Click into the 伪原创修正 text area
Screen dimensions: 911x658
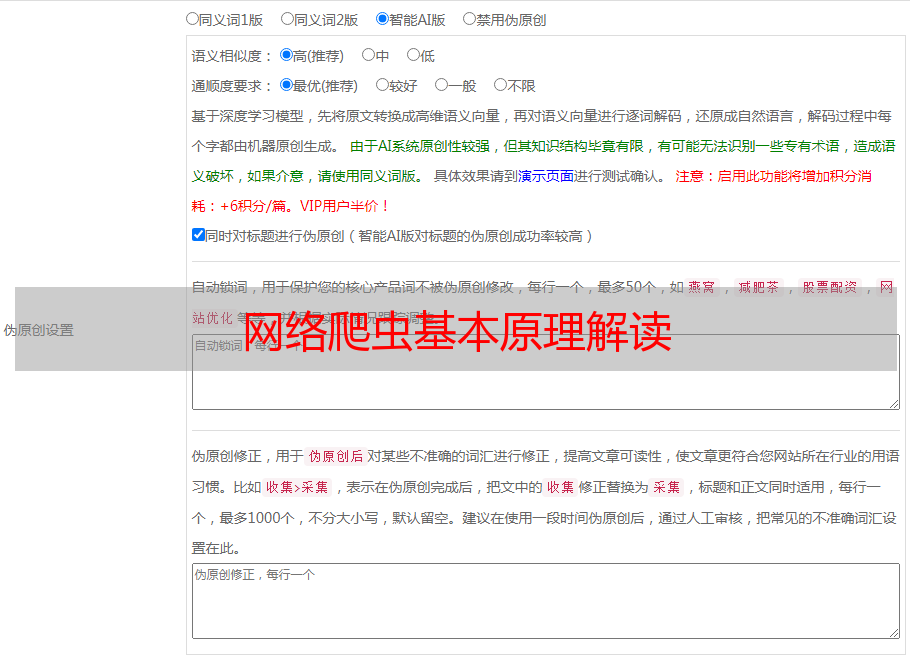pos(545,601)
